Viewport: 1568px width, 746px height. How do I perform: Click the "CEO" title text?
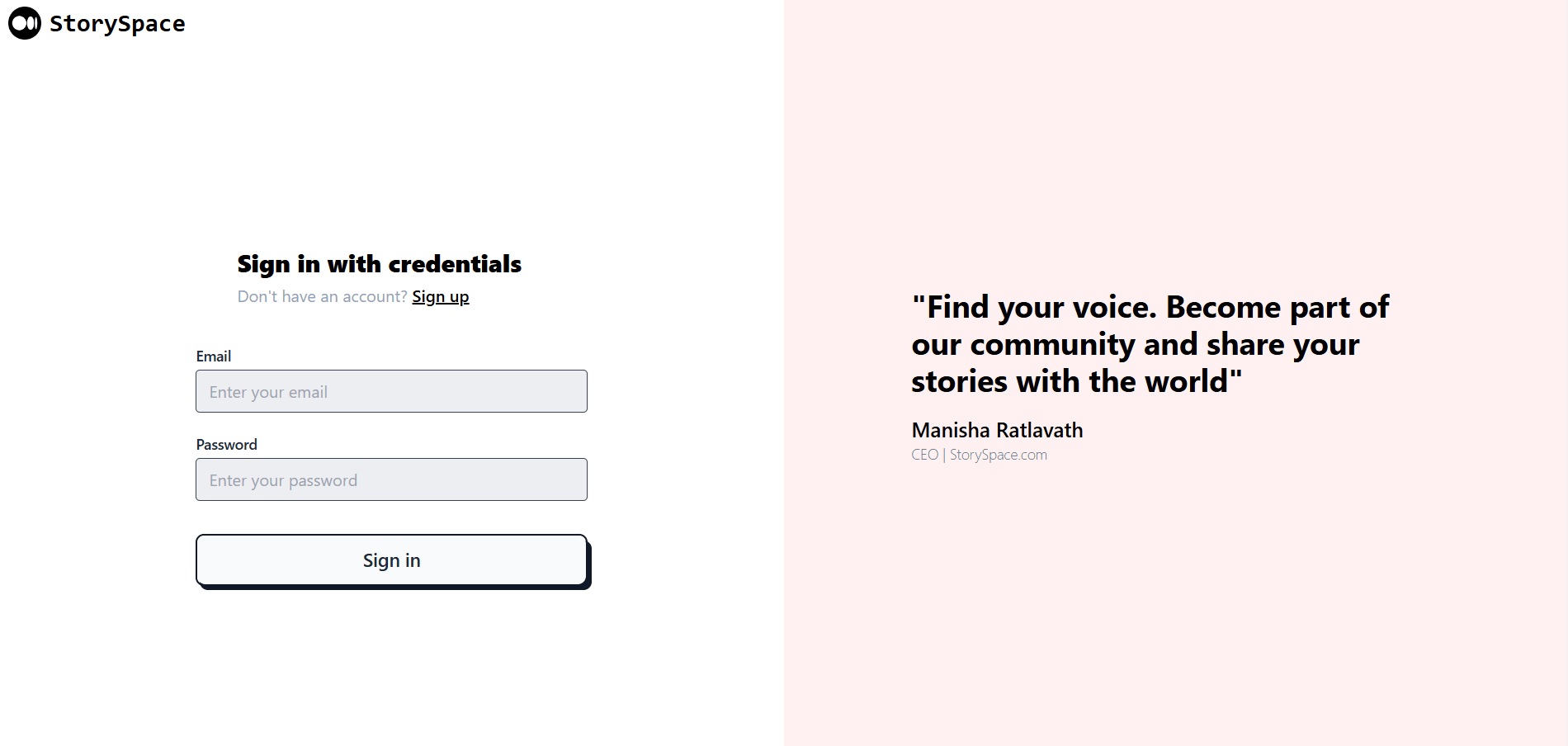click(x=924, y=456)
